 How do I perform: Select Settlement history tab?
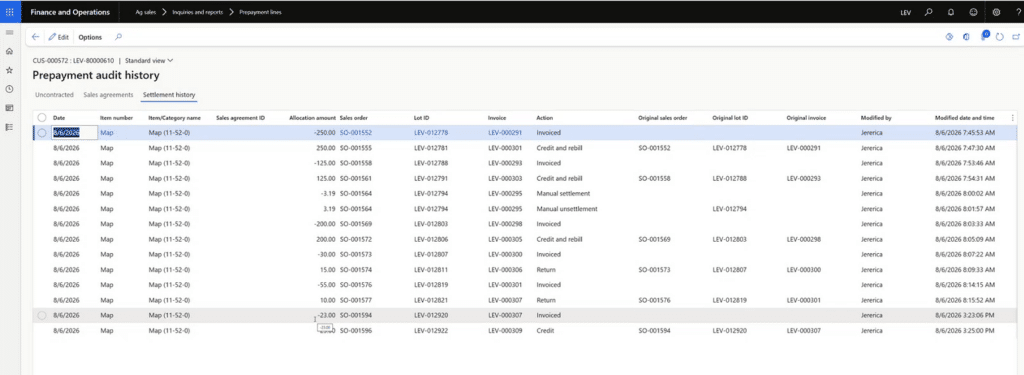click(x=169, y=95)
